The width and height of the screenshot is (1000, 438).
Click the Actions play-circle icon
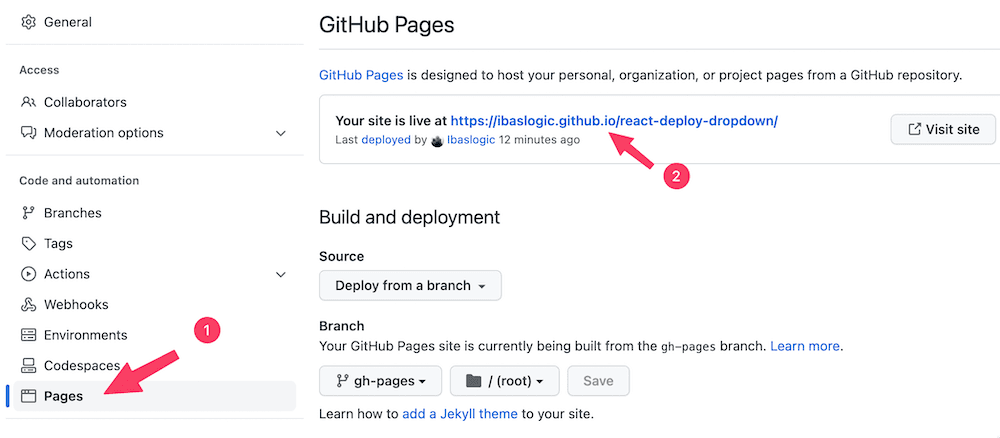28,274
